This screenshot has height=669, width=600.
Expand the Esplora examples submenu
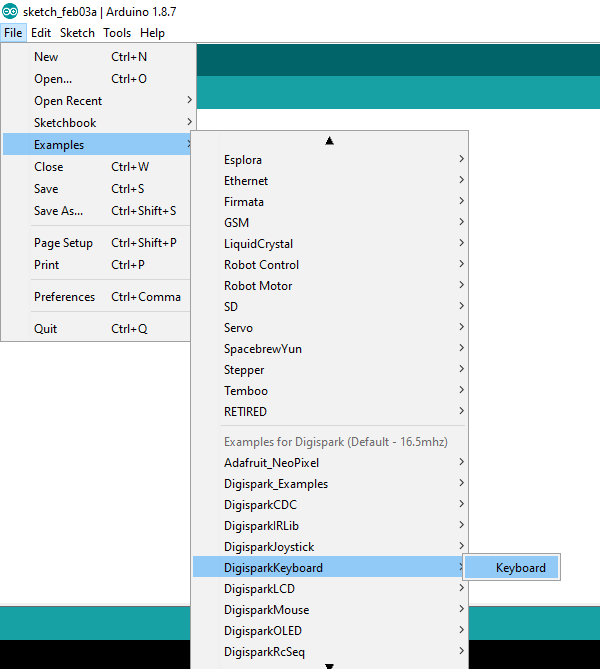click(329, 160)
